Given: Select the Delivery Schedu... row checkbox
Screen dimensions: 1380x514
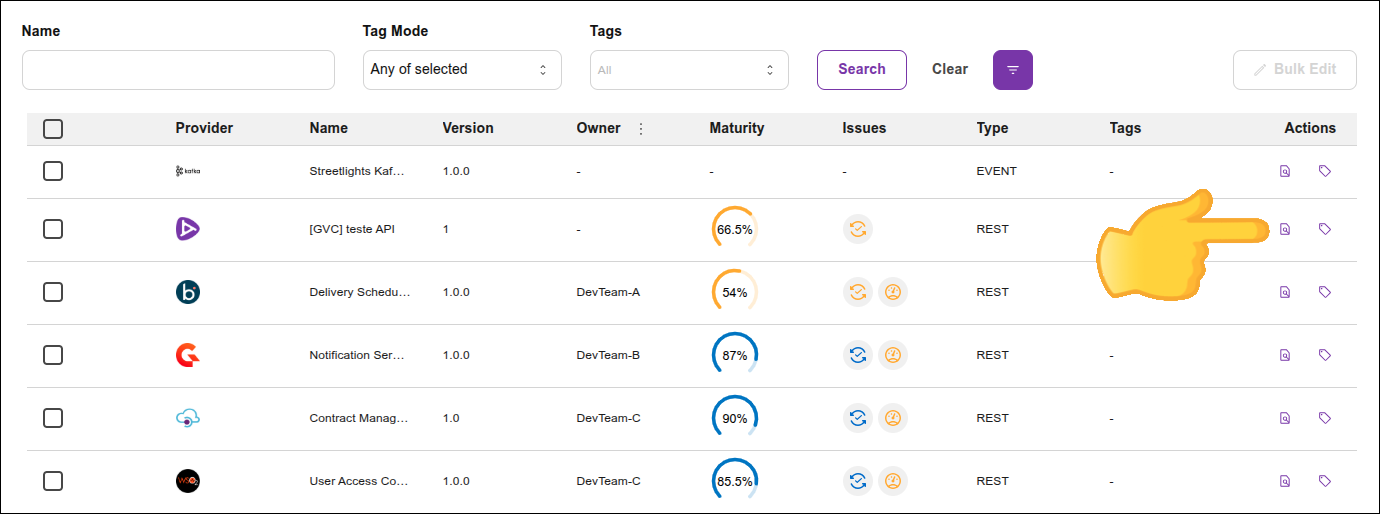Looking at the screenshot, I should click(x=53, y=292).
